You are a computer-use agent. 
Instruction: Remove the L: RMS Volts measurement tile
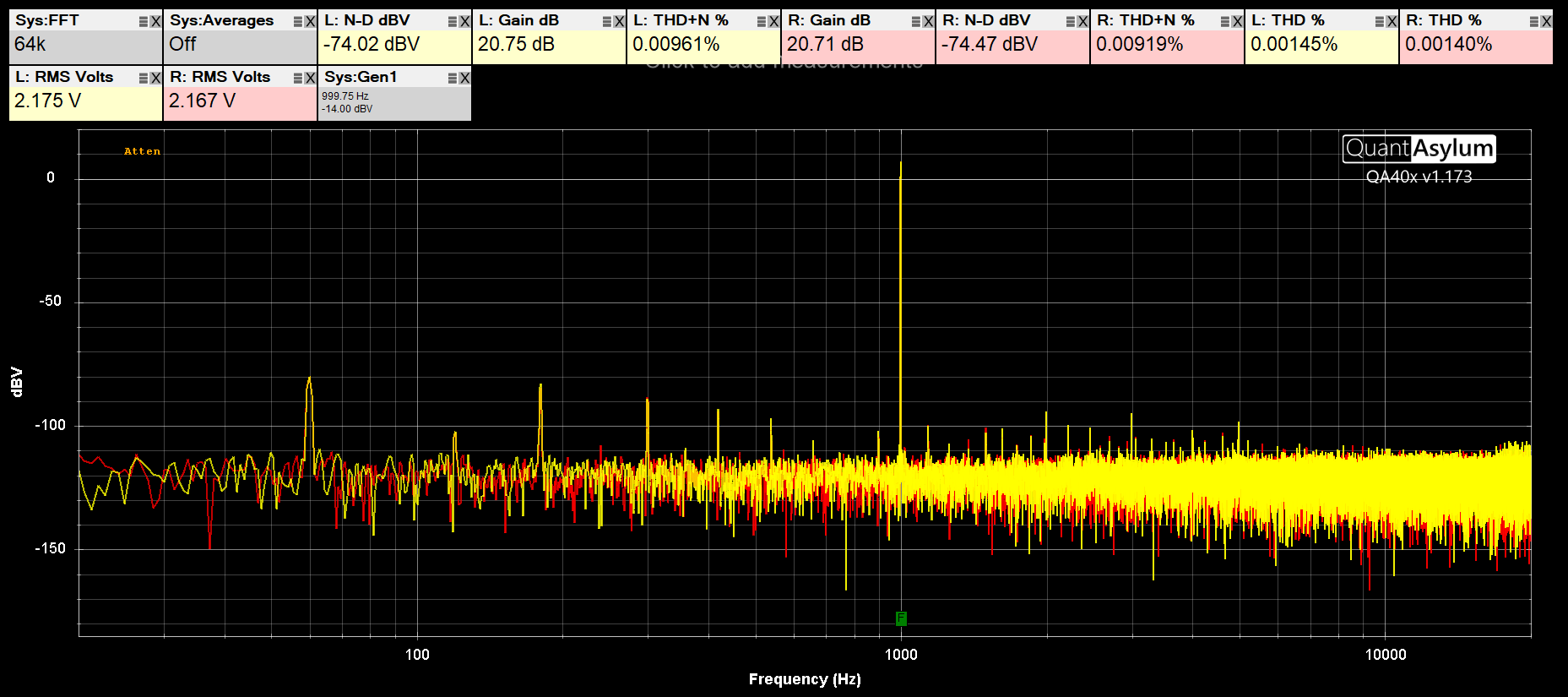tap(155, 78)
